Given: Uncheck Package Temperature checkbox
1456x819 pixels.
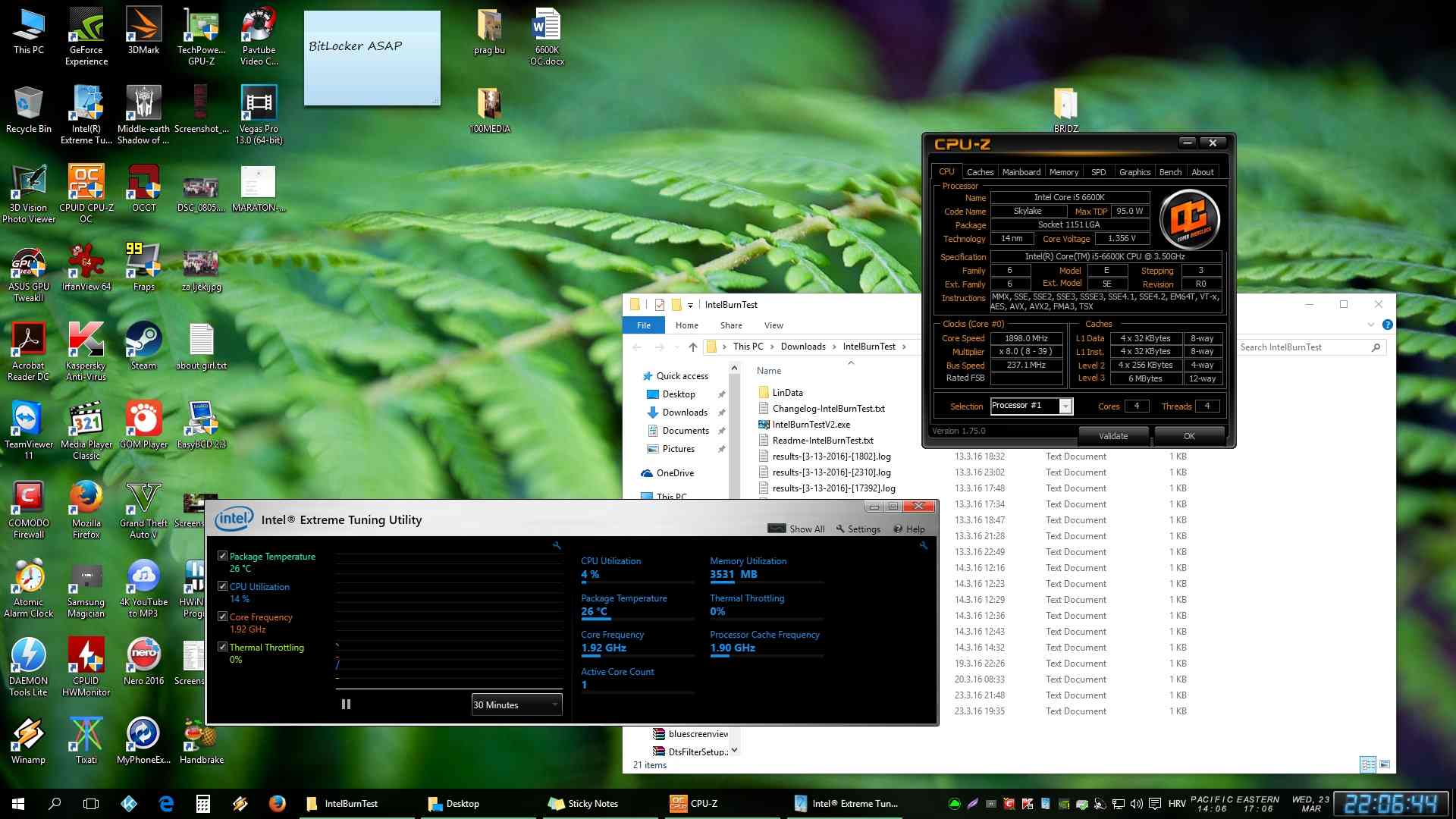Looking at the screenshot, I should (x=222, y=556).
